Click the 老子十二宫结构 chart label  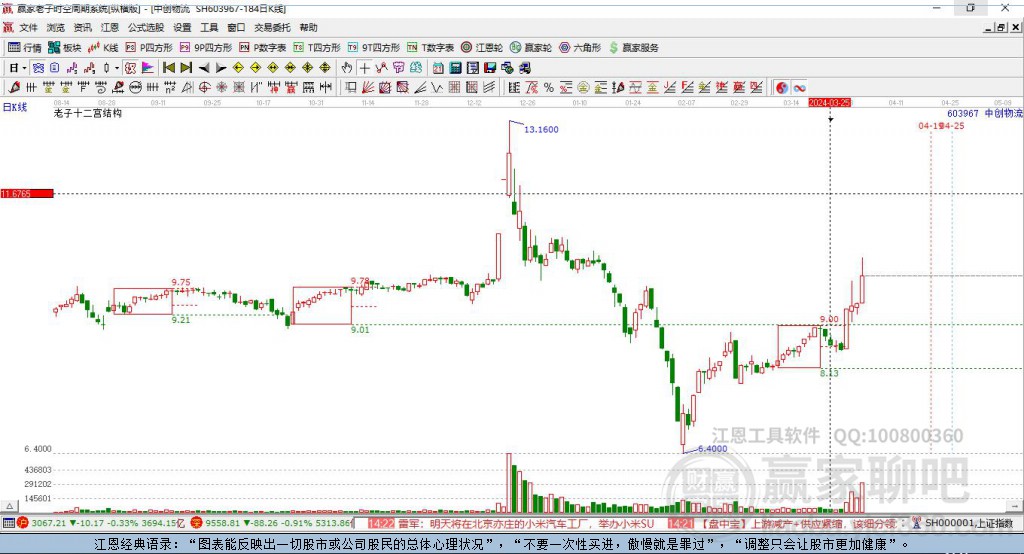tap(88, 113)
